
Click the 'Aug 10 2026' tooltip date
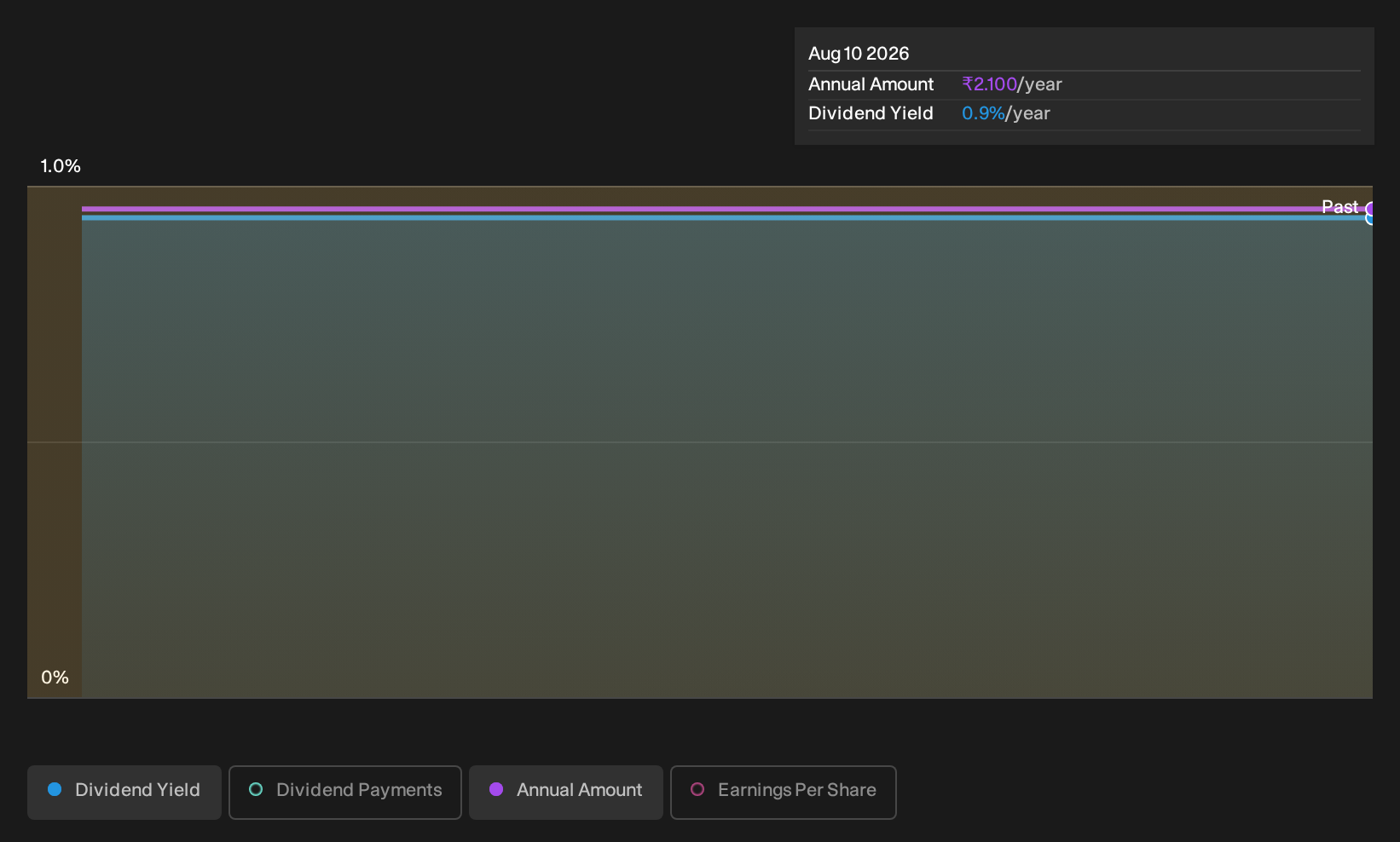(x=859, y=54)
